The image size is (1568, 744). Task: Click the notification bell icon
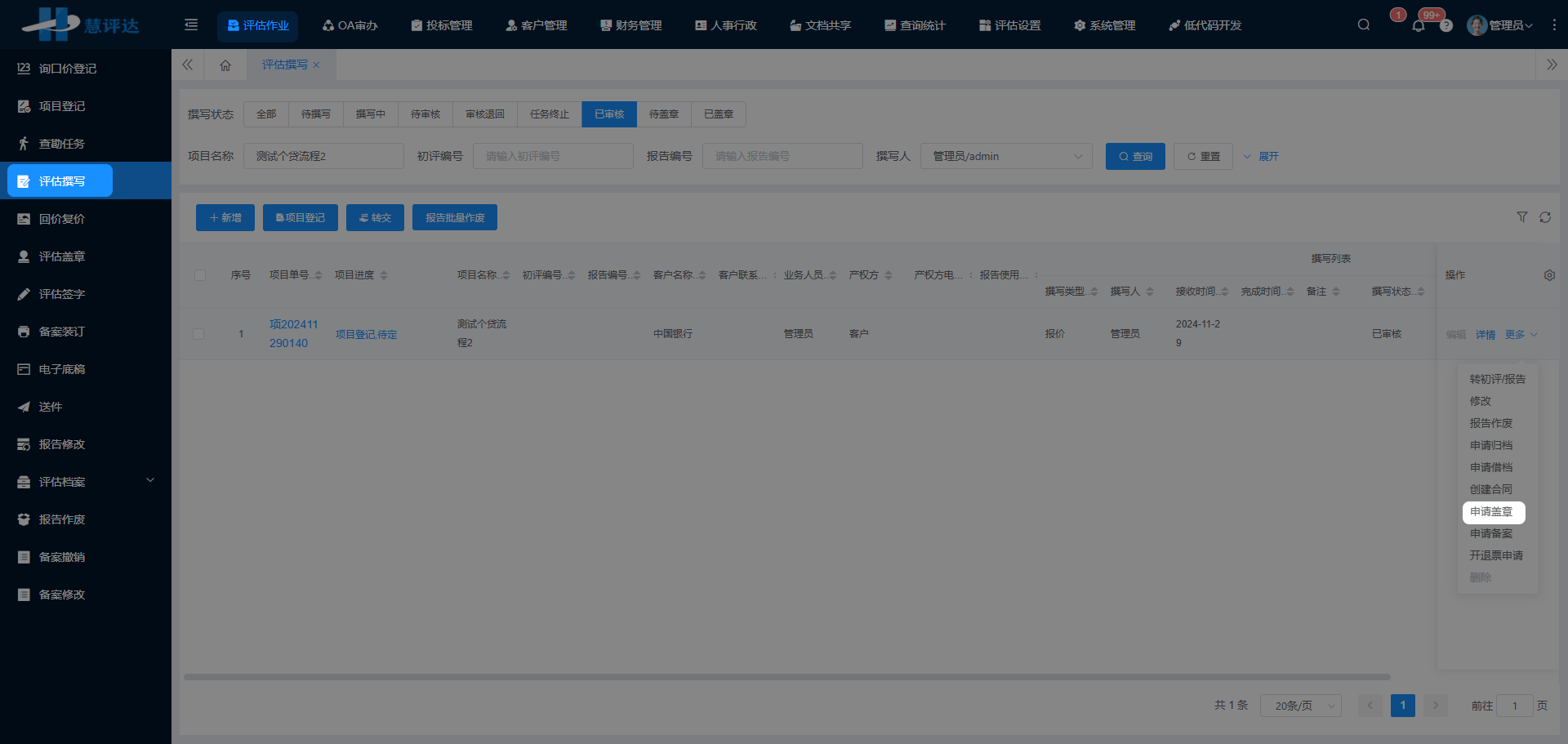(x=1419, y=25)
